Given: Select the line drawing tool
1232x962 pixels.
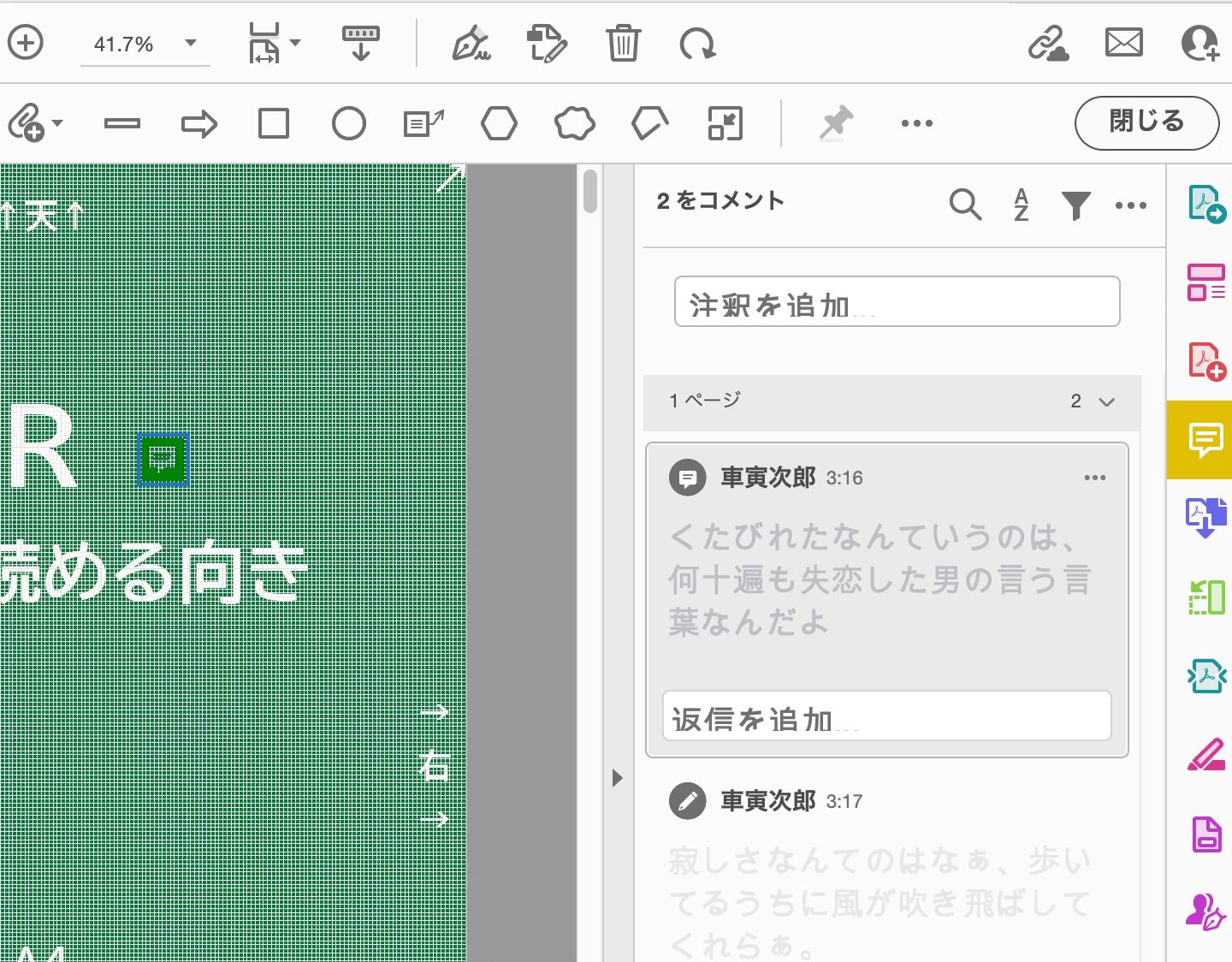Looking at the screenshot, I should point(121,123).
